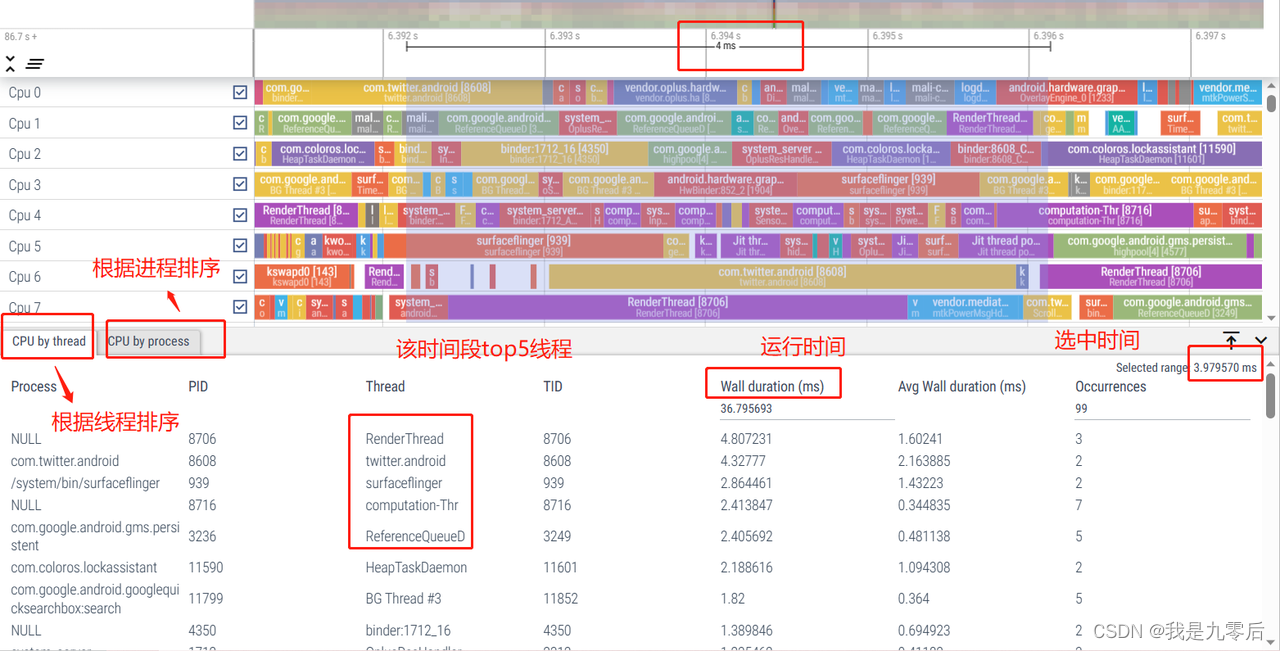Image resolution: width=1280 pixels, height=651 pixels.
Task: Click wall duration value 4.807231
Action: point(746,438)
